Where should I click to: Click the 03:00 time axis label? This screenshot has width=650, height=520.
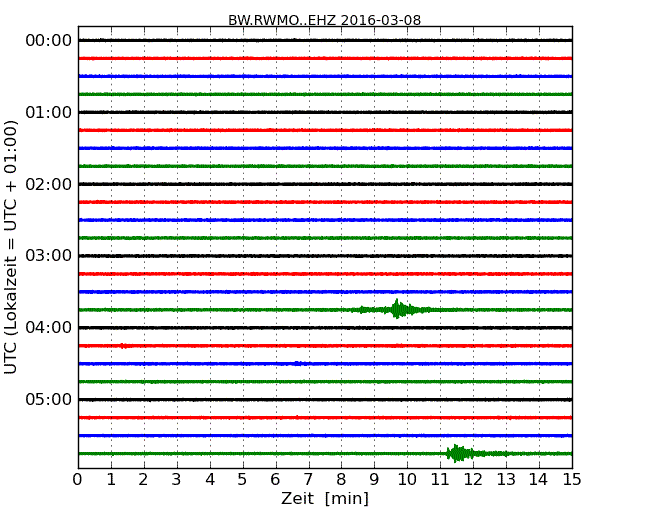(x=49, y=255)
